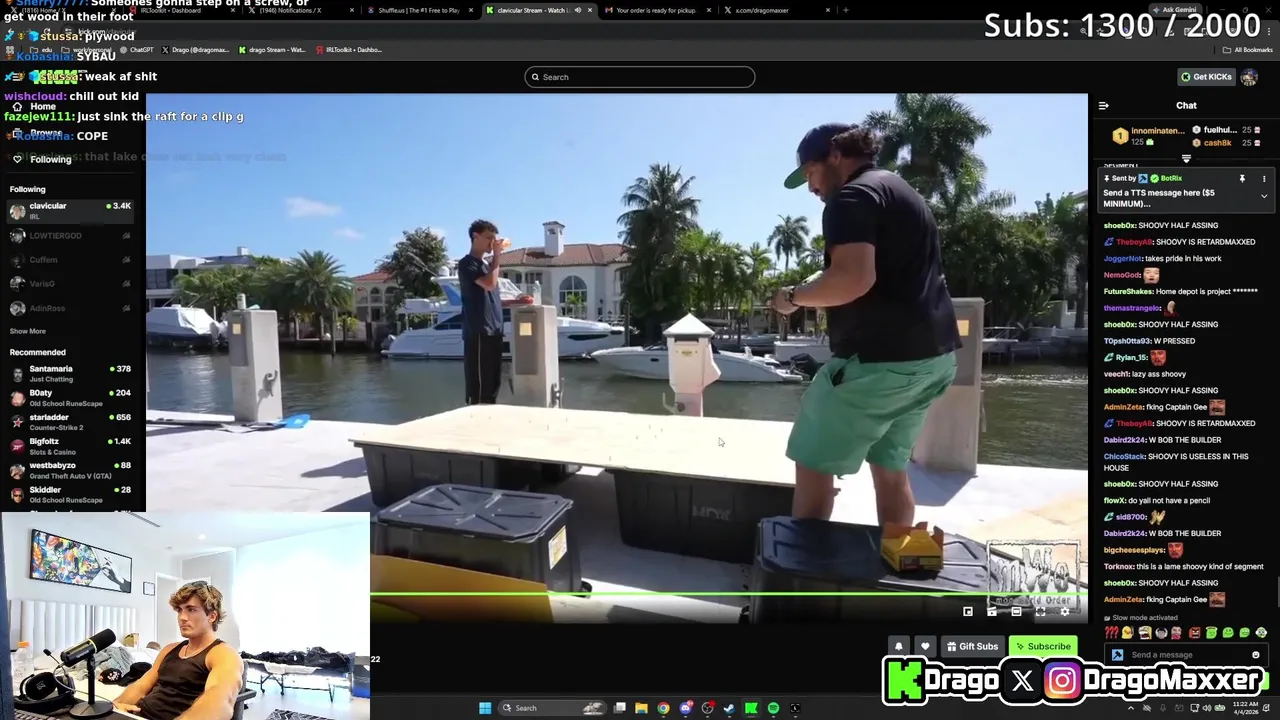
Task: Open the westbabyzo recommended channel
Action: [x=70, y=470]
